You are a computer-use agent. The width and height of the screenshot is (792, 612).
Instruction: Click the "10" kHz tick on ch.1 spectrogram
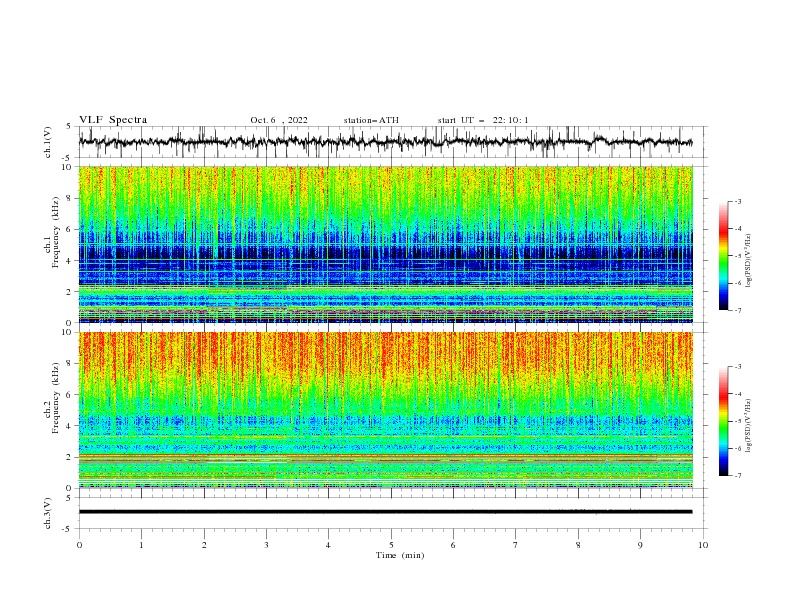tap(67, 167)
